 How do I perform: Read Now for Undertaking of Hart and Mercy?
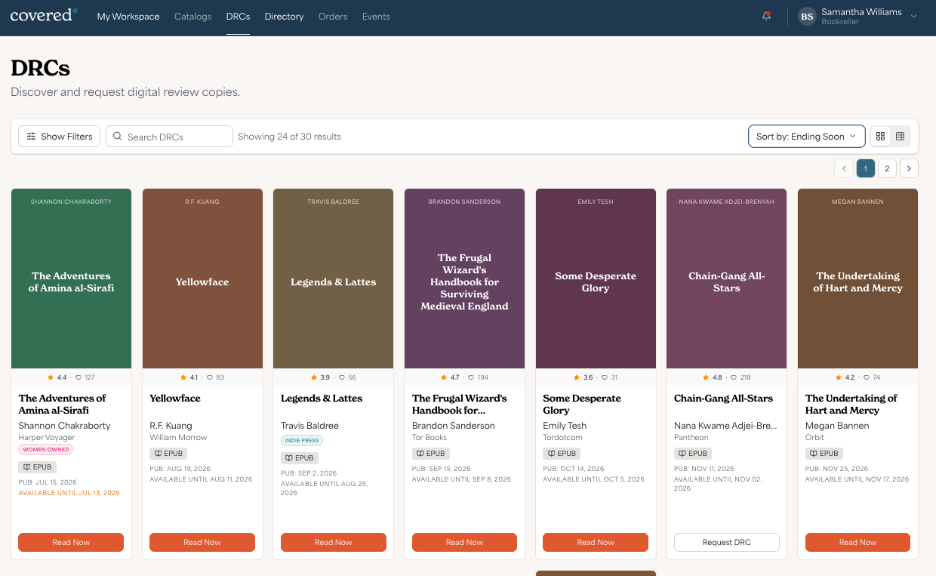(857, 542)
